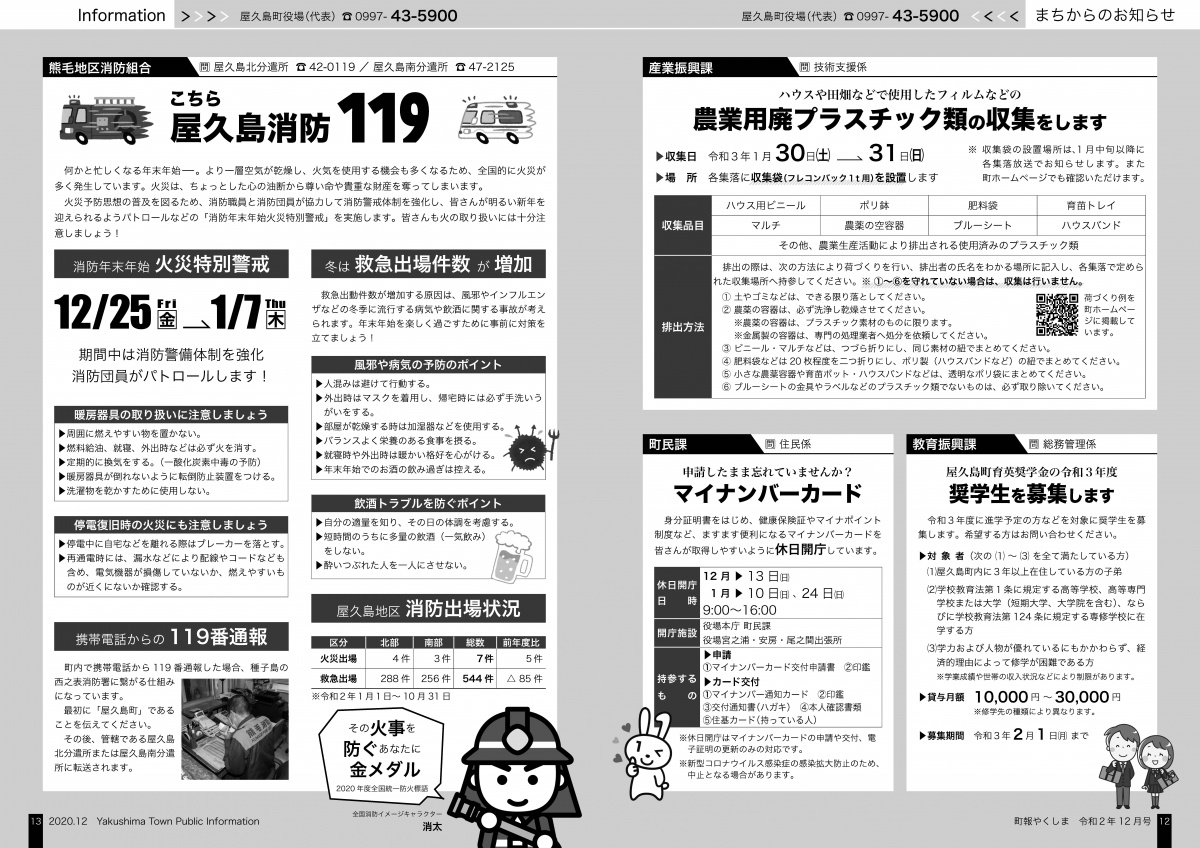Click the 排出方法 row header
This screenshot has height=848, width=1200.
coord(682,326)
